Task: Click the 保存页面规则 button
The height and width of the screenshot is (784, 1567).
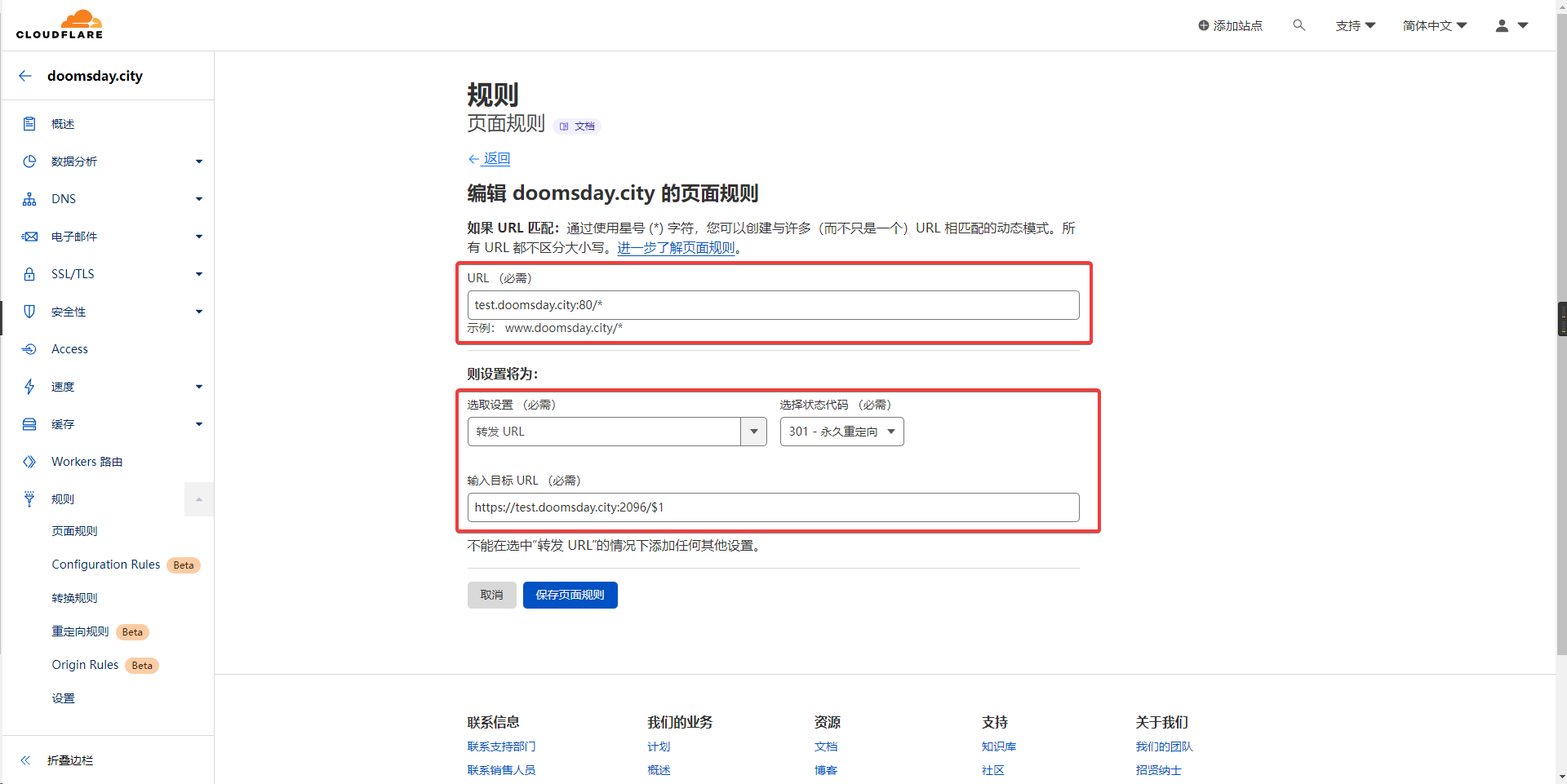Action: coord(570,595)
